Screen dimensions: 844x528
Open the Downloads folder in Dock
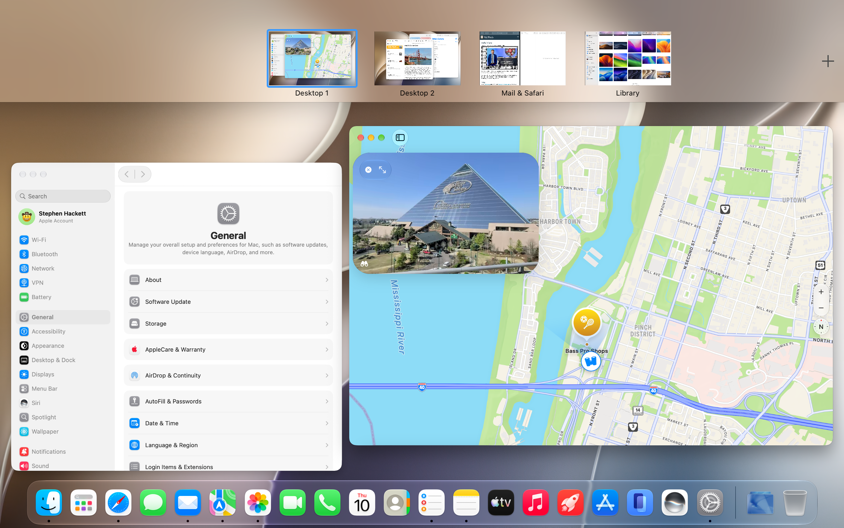[760, 503]
